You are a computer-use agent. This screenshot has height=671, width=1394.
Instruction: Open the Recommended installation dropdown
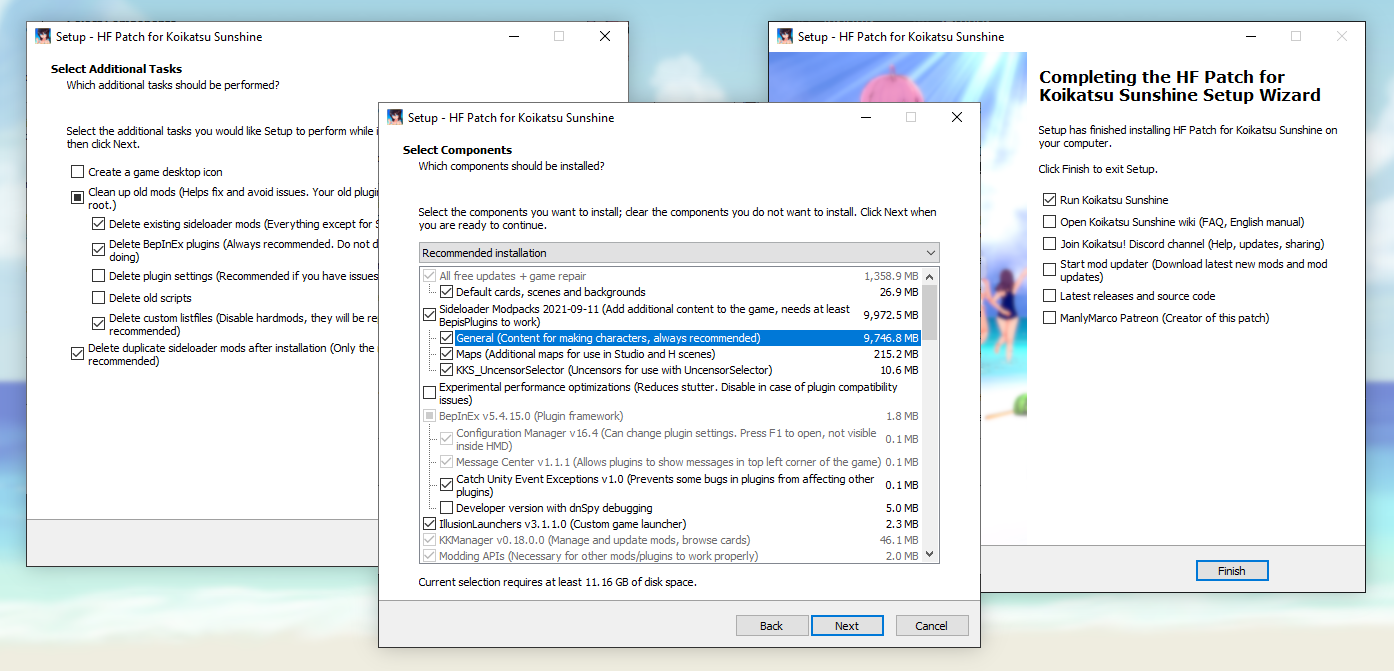pyautogui.click(x=679, y=253)
